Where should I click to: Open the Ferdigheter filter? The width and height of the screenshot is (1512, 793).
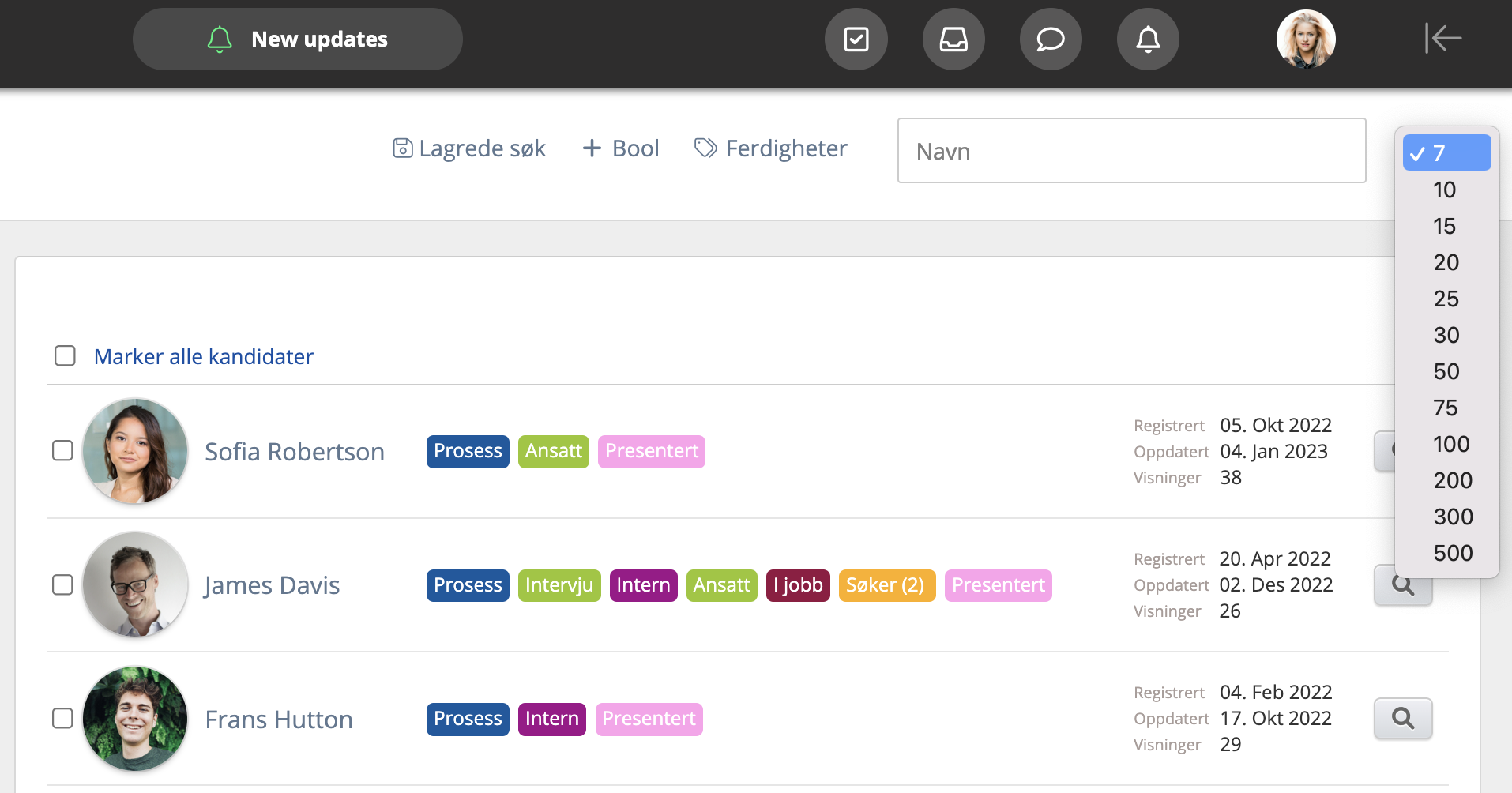(770, 148)
